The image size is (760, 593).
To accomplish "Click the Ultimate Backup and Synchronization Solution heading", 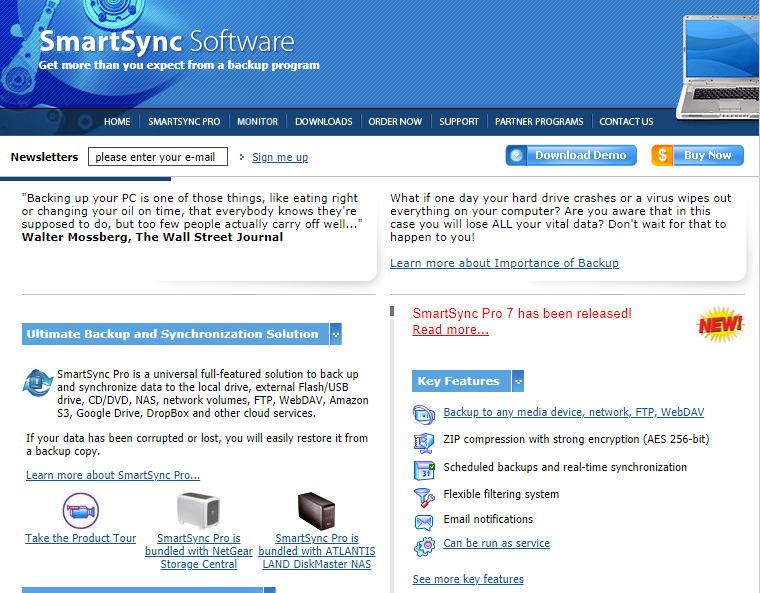I will pyautogui.click(x=175, y=334).
